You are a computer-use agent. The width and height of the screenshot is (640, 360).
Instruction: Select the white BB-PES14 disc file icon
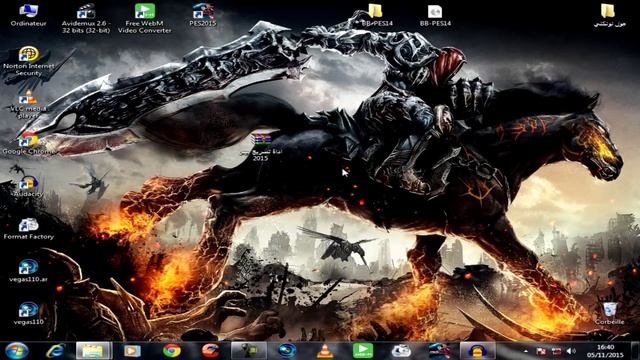point(435,15)
